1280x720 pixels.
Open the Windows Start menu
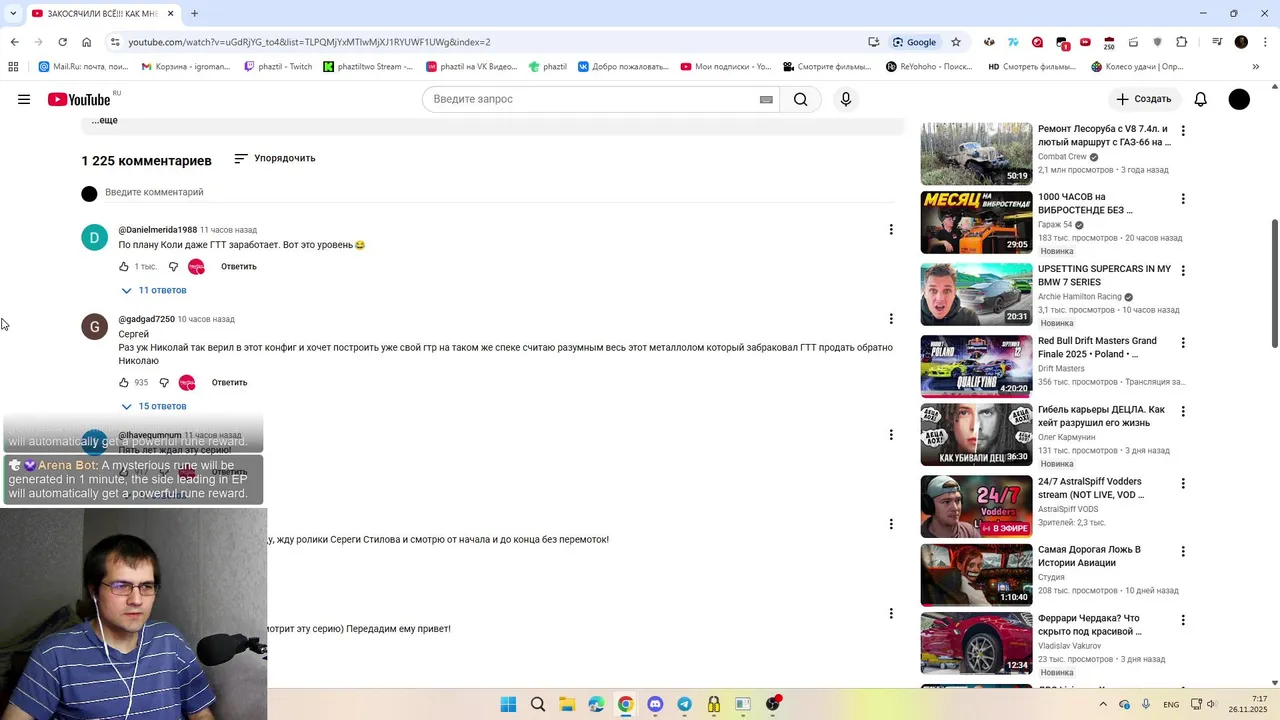508,704
